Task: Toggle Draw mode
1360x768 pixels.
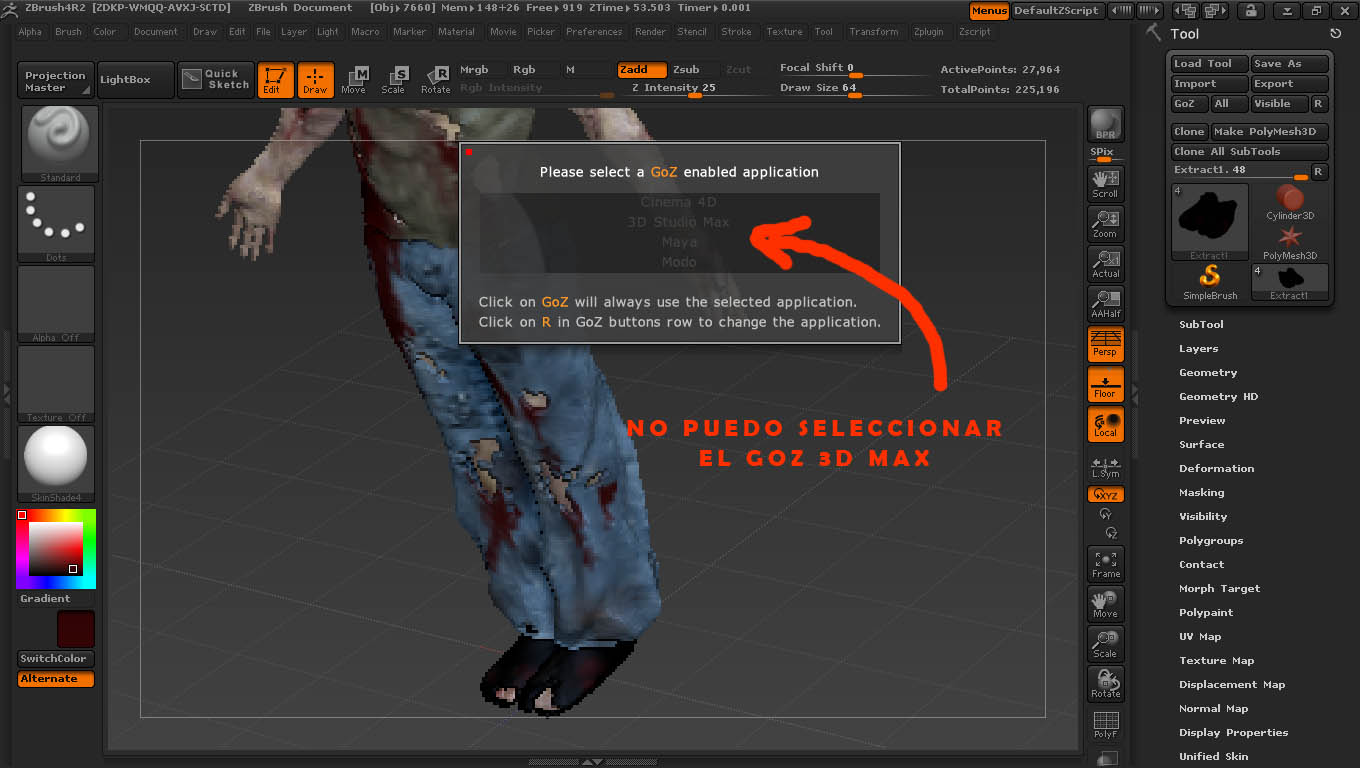Action: tap(315, 80)
